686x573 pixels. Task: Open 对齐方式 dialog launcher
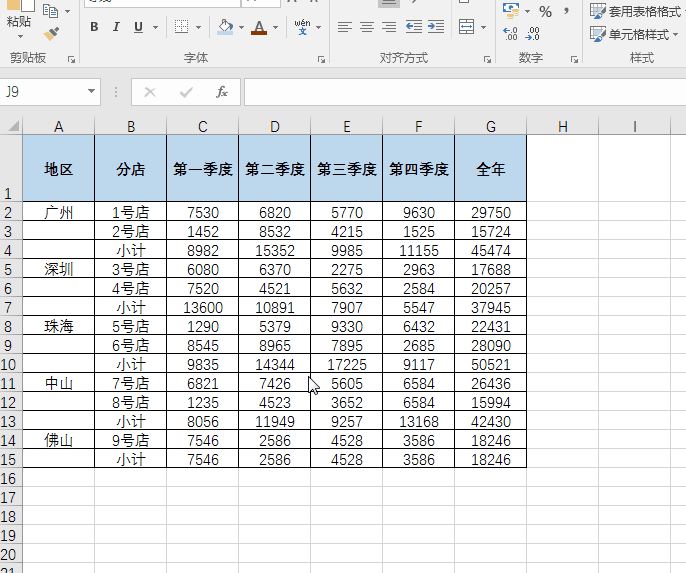tap(487, 59)
